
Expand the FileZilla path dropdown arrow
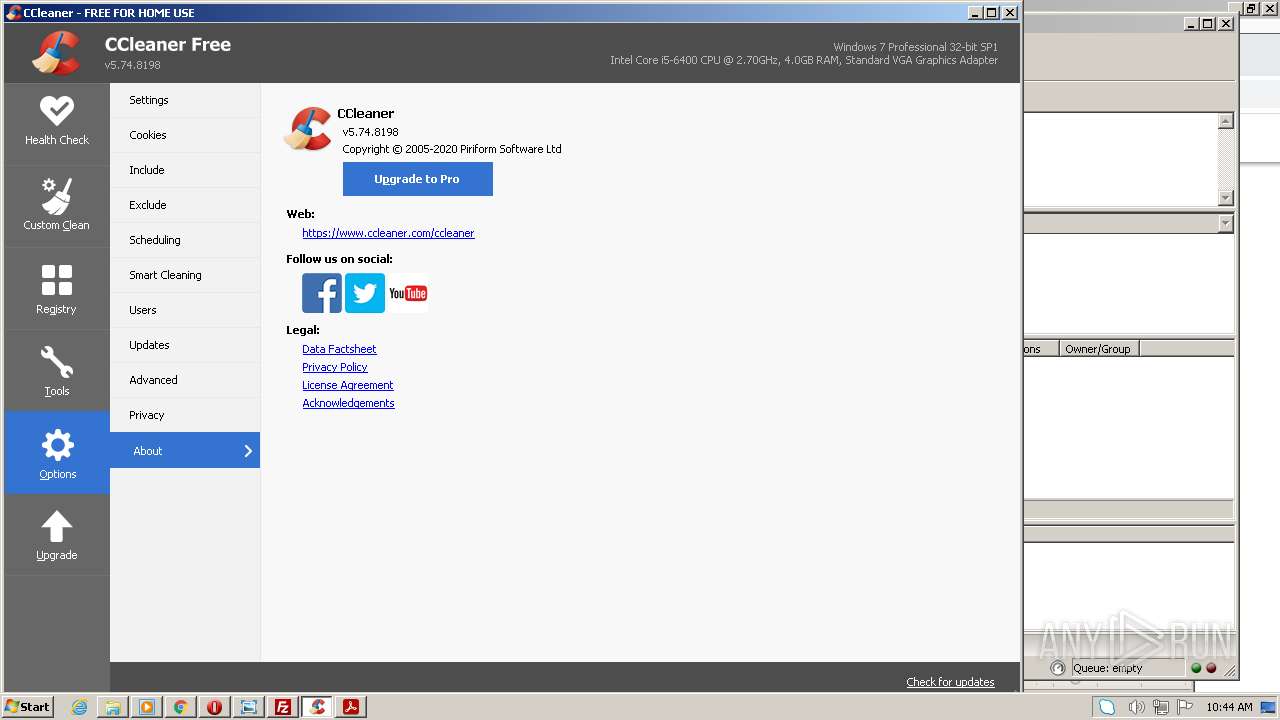(1226, 224)
